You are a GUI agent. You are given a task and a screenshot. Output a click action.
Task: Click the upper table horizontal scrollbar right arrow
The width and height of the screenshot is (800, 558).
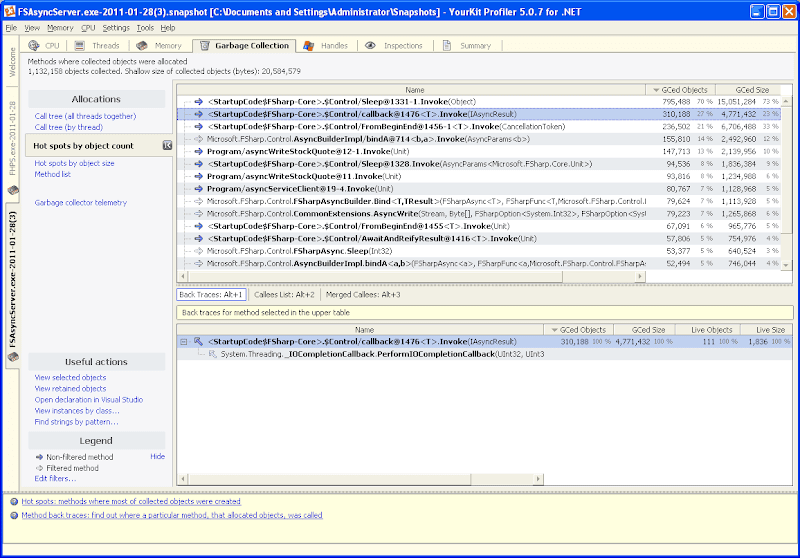[x=640, y=276]
